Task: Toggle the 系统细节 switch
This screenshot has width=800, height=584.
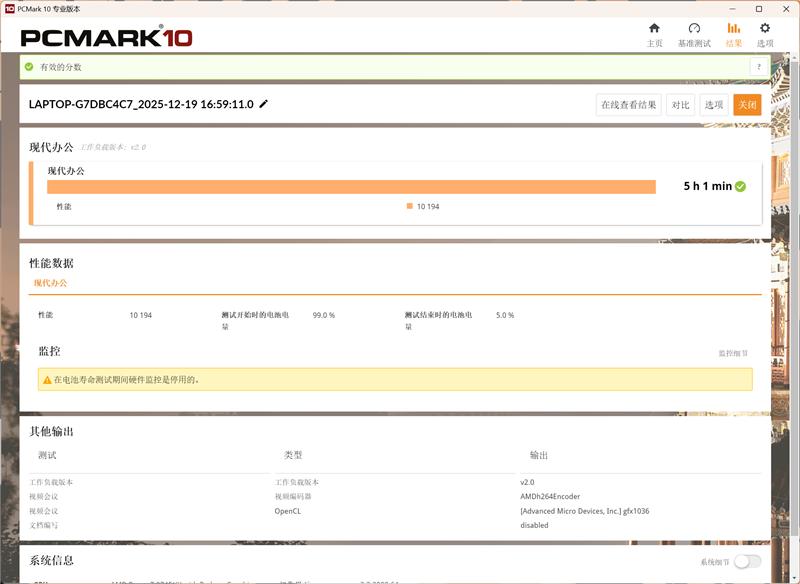Action: point(747,562)
